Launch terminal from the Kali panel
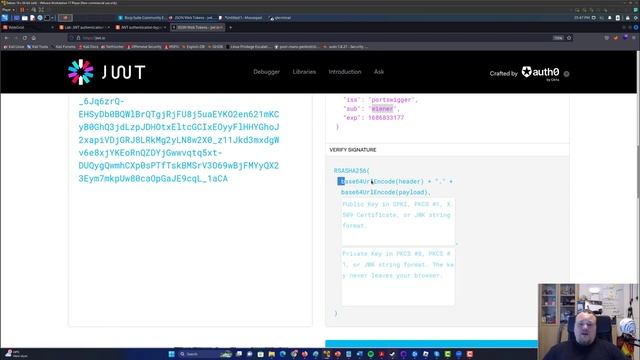Viewport: 640px width, 360px height. click(x=47, y=18)
